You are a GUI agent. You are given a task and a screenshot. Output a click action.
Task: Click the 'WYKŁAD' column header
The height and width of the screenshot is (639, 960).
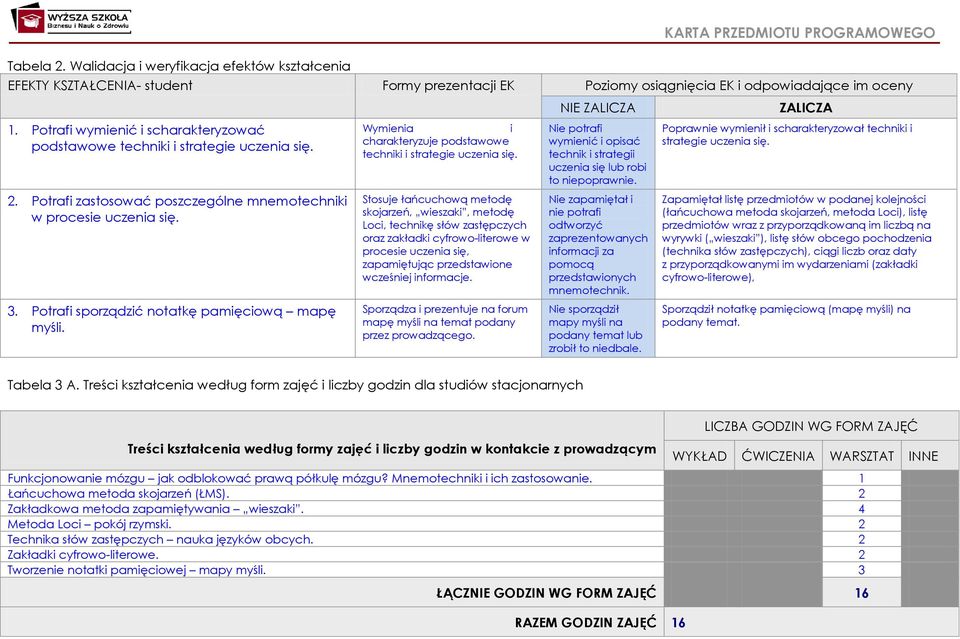coord(699,456)
